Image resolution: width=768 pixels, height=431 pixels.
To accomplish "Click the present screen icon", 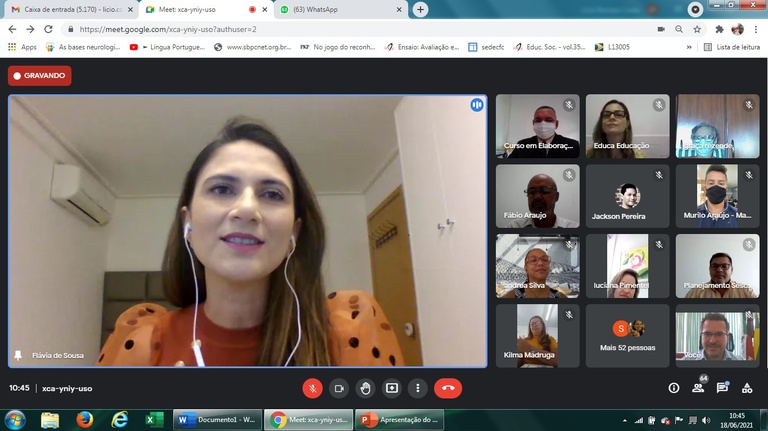I will pos(392,388).
